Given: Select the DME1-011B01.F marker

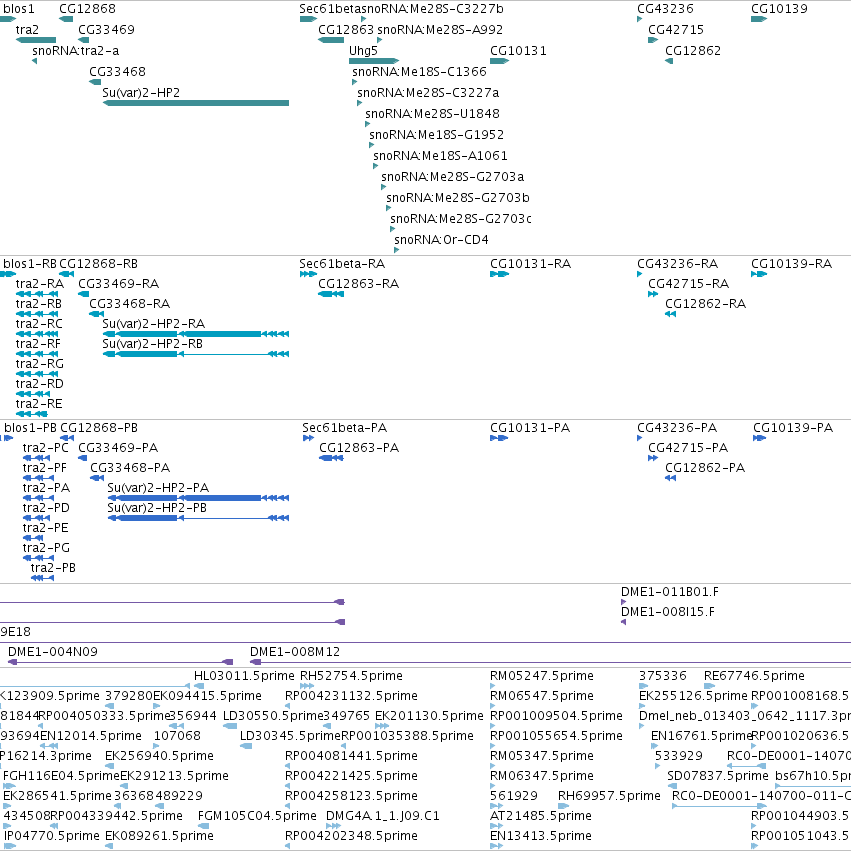Looking at the screenshot, I should tap(624, 602).
